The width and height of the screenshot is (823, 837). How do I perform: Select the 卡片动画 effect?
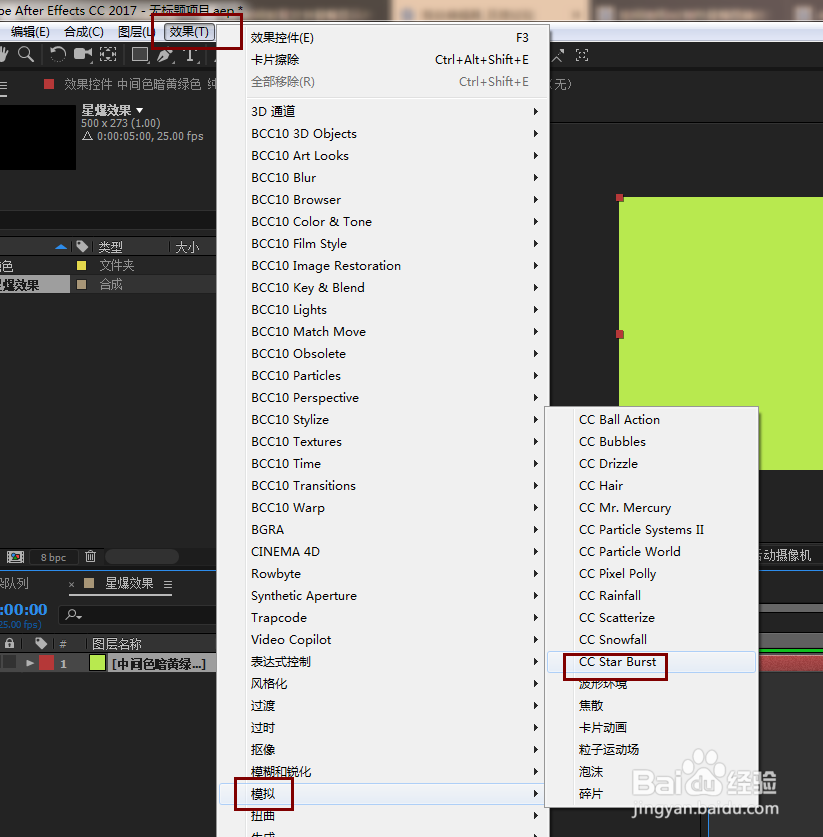651,728
